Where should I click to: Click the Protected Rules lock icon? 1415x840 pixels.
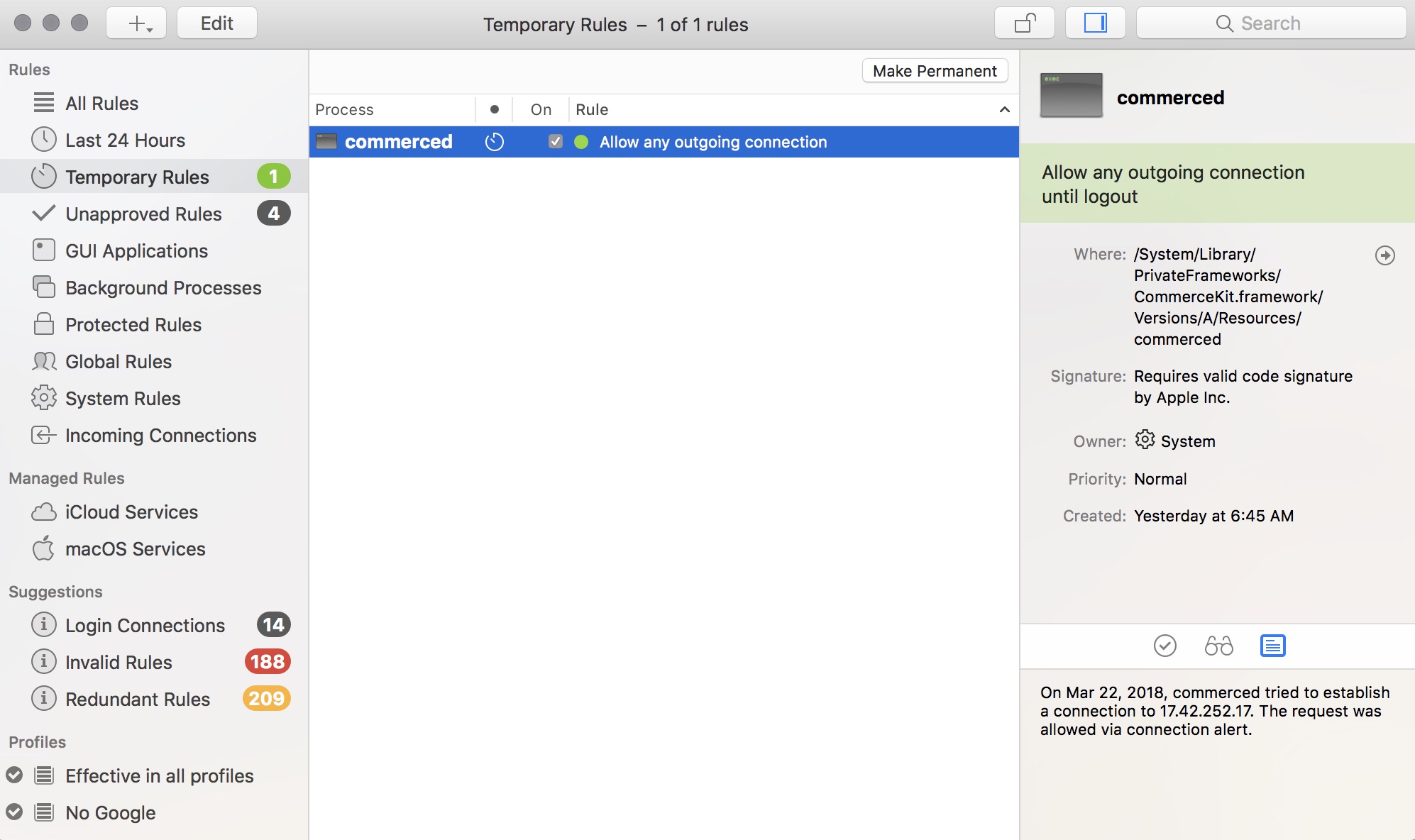click(44, 324)
